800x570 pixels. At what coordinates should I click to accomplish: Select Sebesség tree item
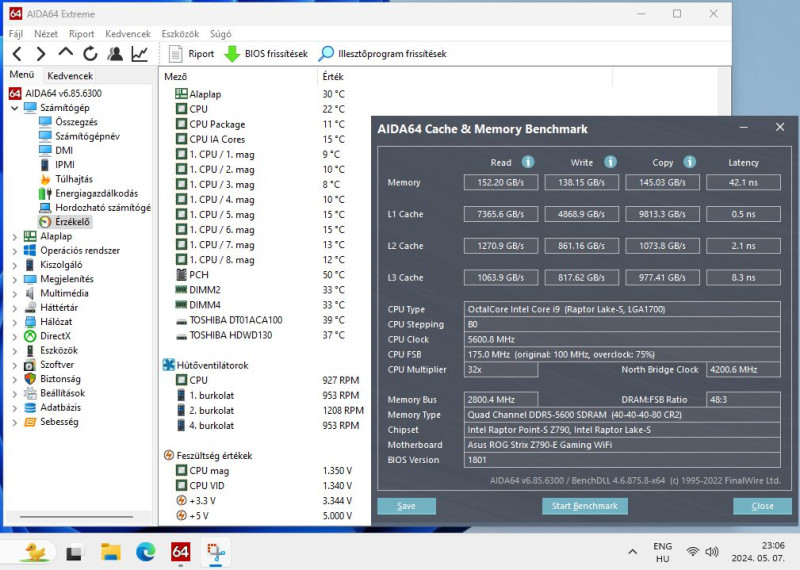coord(51,422)
